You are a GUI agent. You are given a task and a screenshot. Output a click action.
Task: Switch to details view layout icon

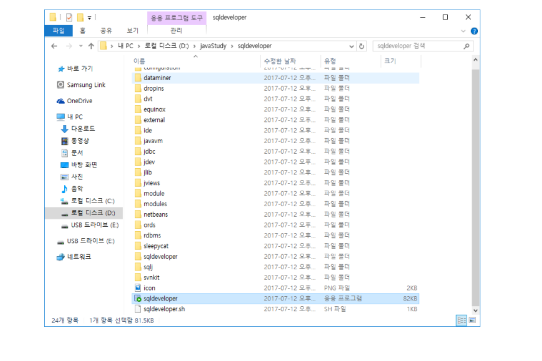coord(461,321)
